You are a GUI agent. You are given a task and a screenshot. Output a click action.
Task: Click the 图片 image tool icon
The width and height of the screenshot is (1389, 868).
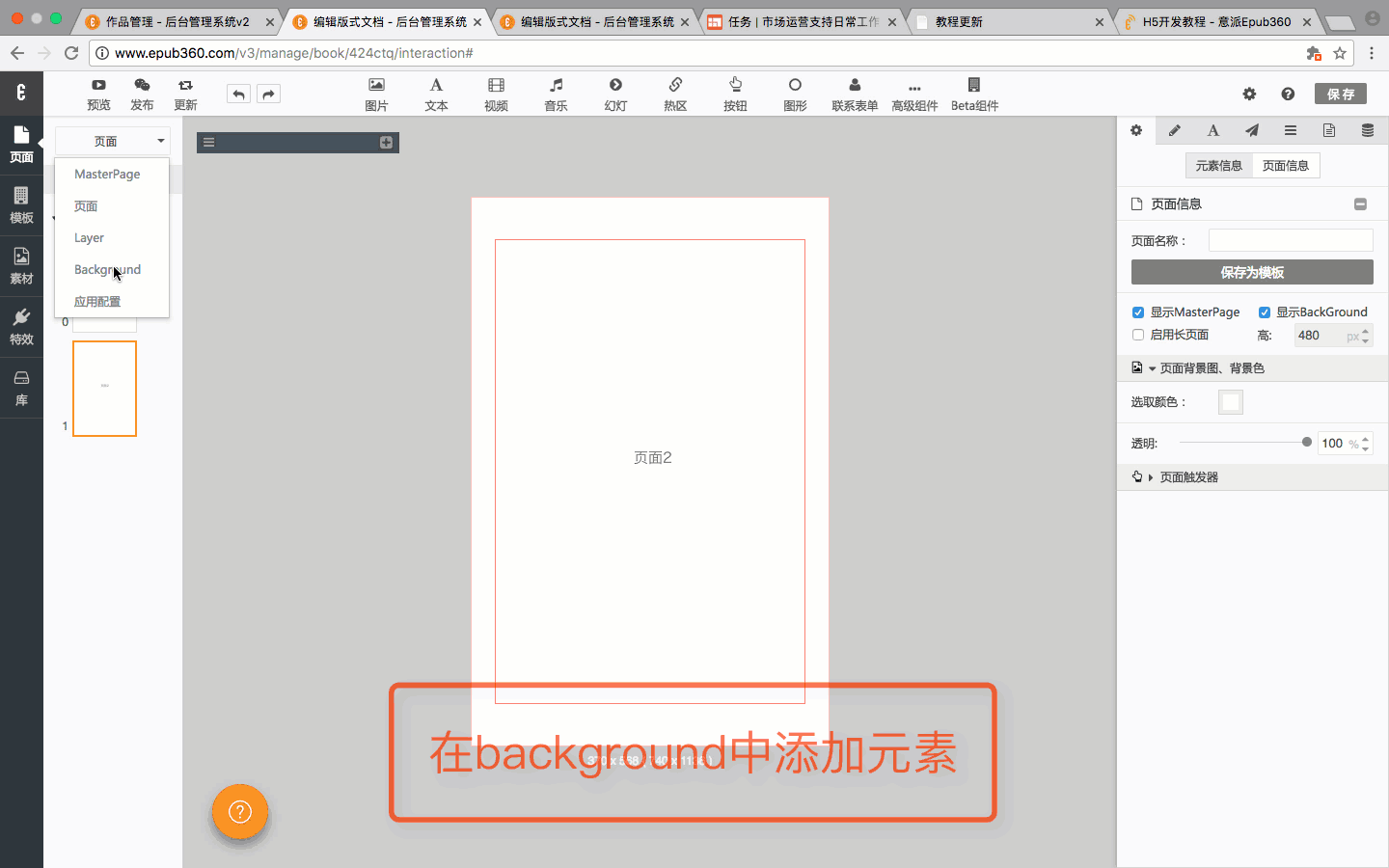point(376,94)
